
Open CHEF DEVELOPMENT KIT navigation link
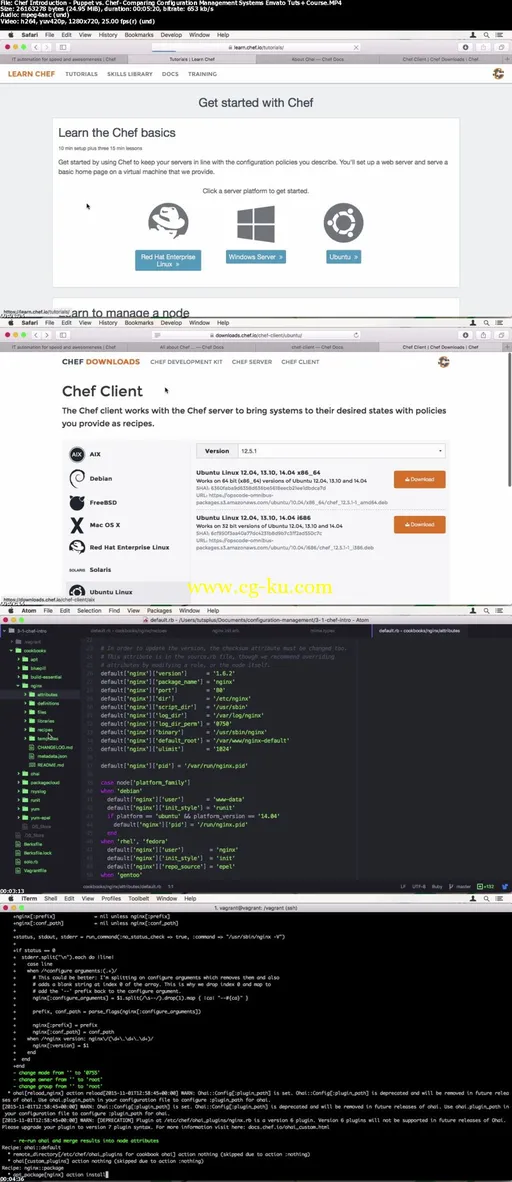pyautogui.click(x=186, y=362)
